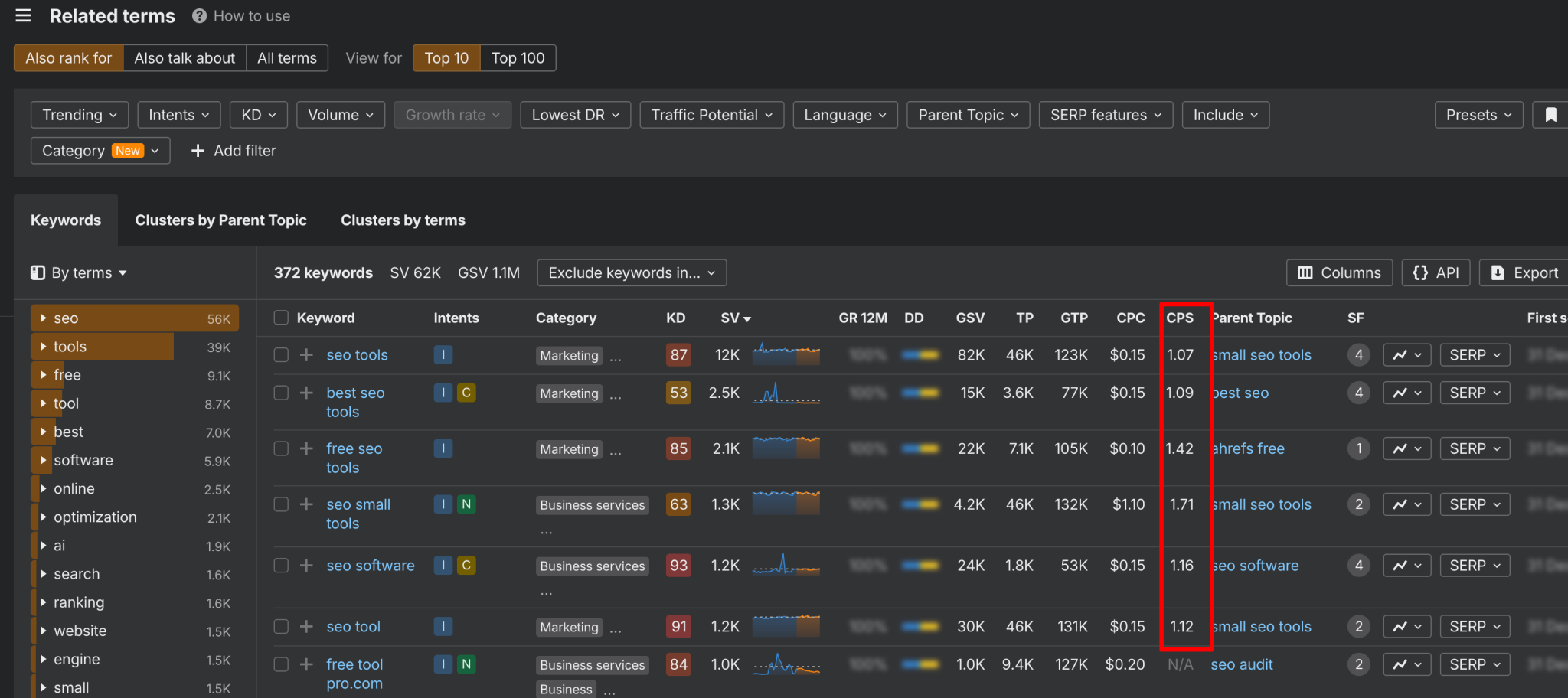Open the KD filter dropdown
Screen dimensions: 1568x698
[x=258, y=114]
